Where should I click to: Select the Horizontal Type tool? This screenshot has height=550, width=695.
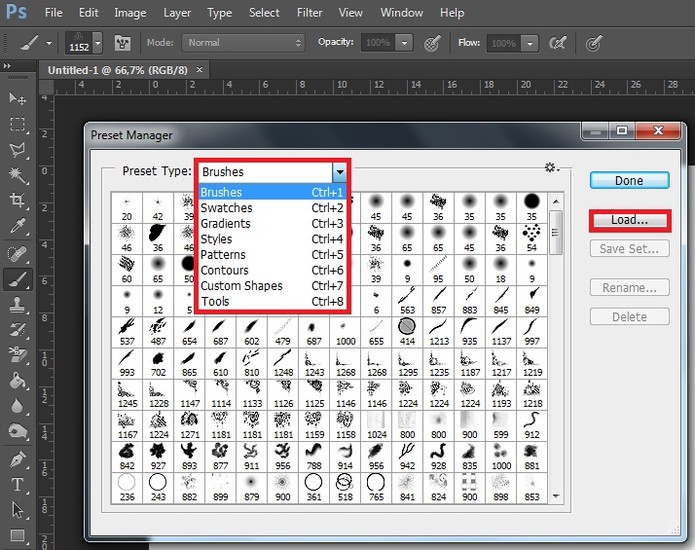(17, 486)
